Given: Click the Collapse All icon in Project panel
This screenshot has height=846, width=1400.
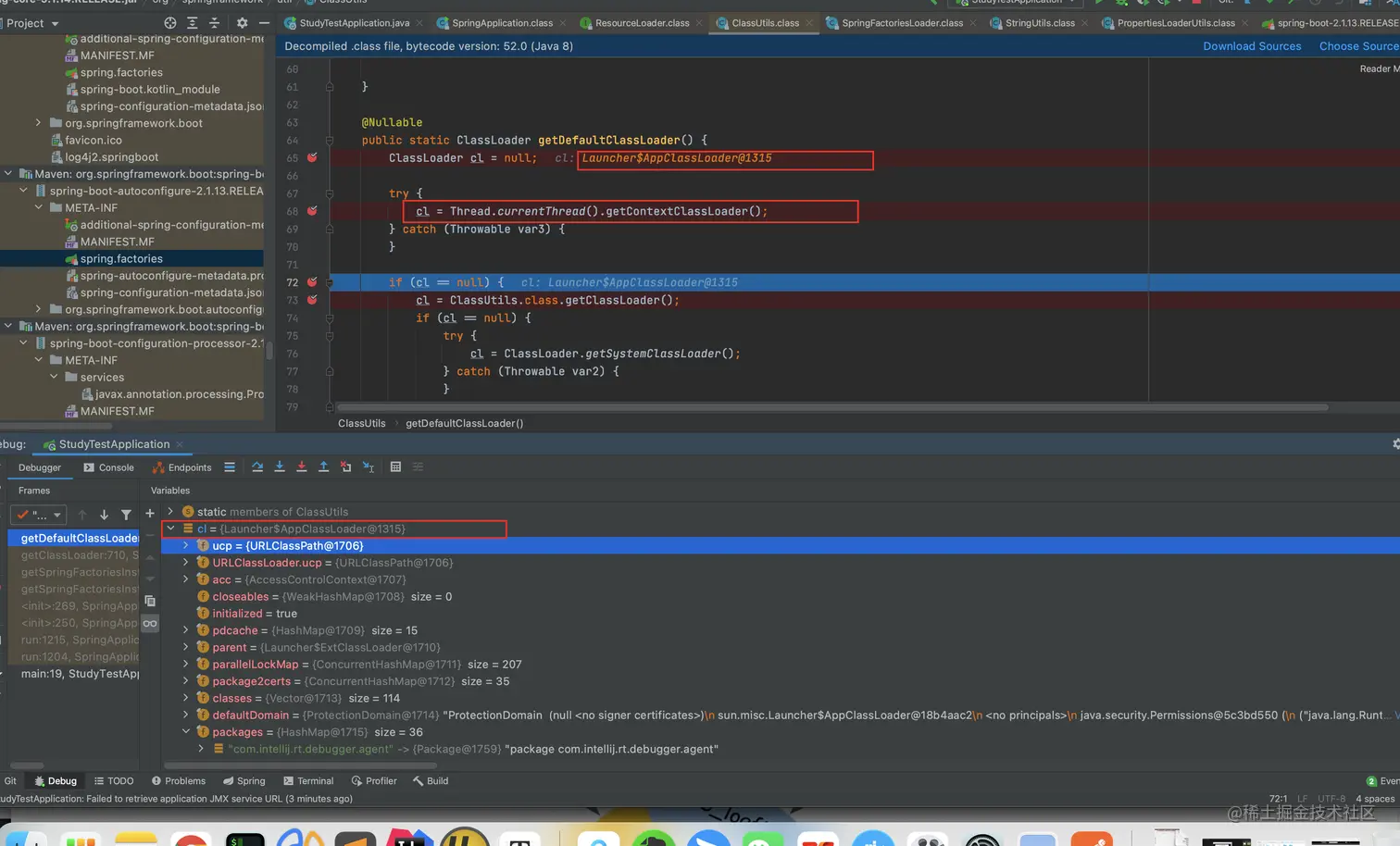Looking at the screenshot, I should pos(214,23).
